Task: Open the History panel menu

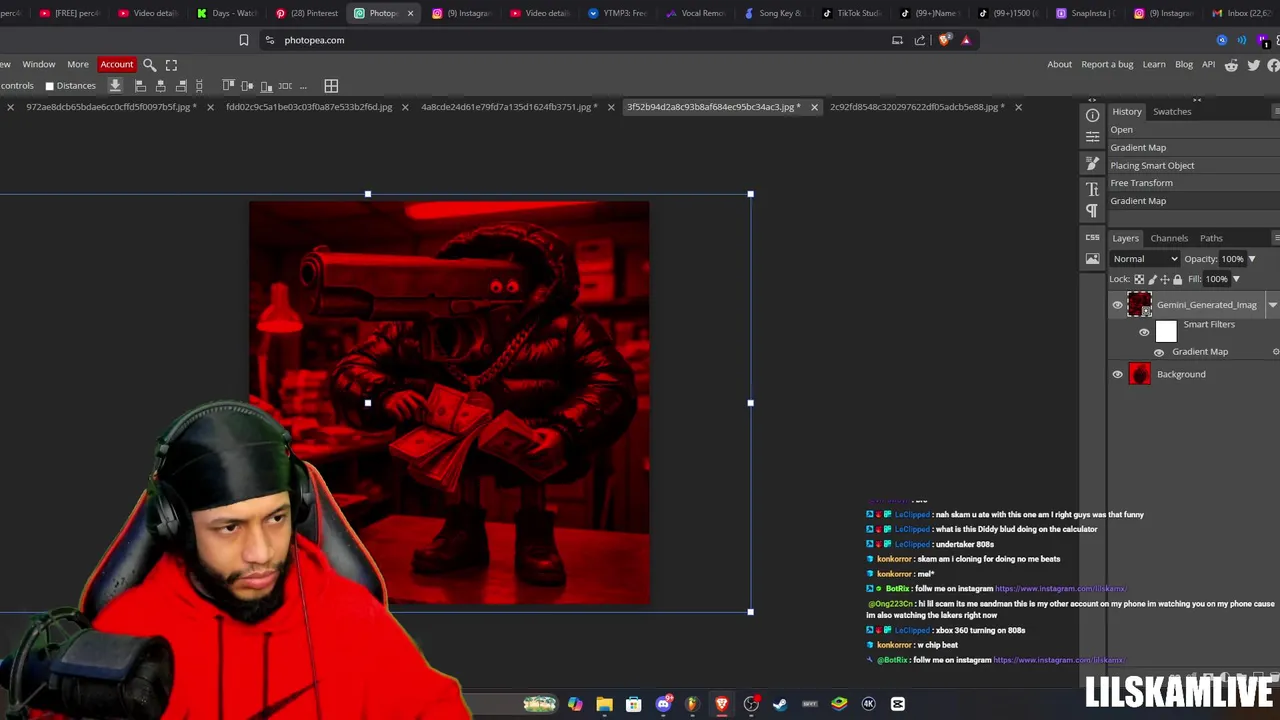Action: [1276, 111]
